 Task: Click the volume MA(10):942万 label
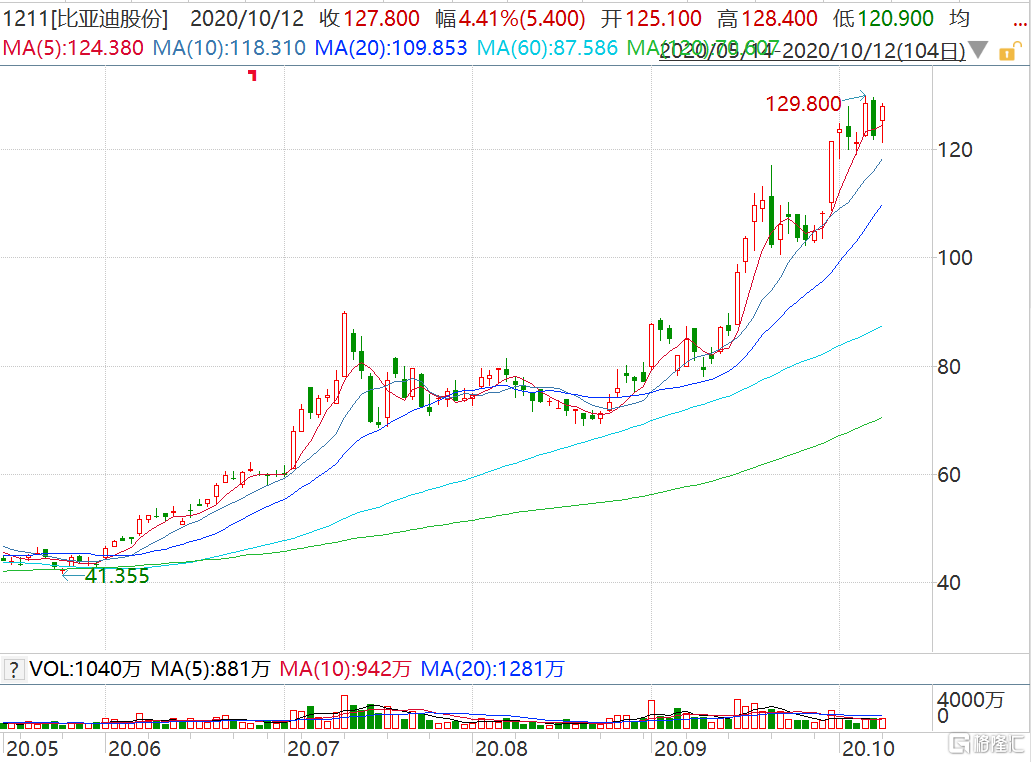pyautogui.click(x=345, y=669)
